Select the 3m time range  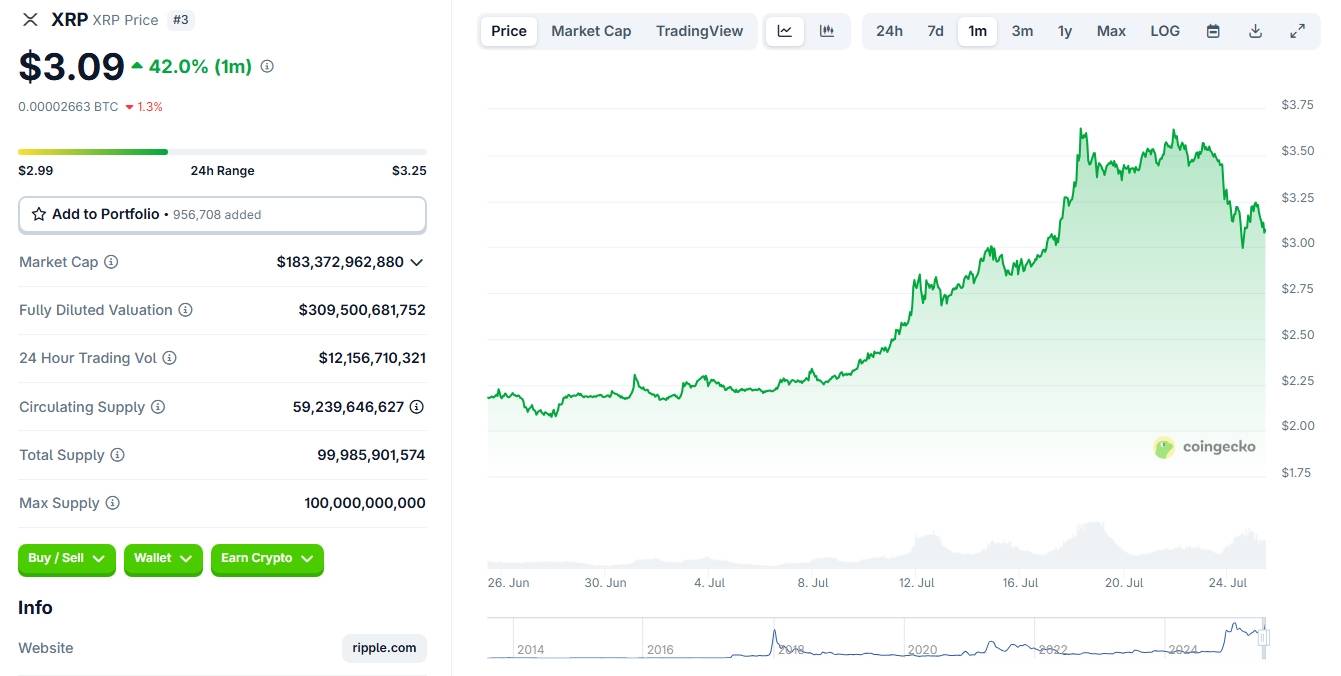pos(1022,31)
